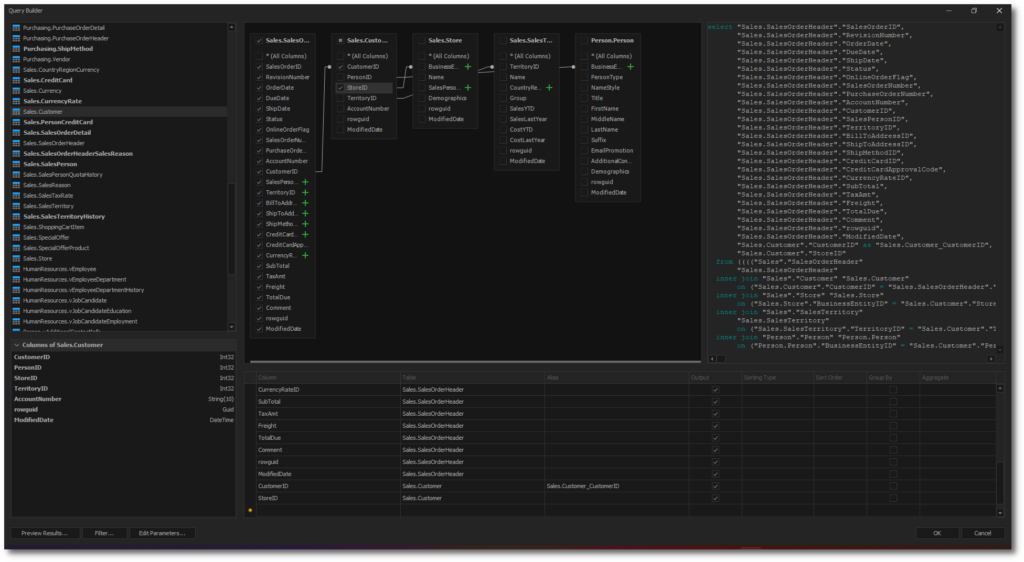Open Preview Results dialog
Screen dimensions: 1024x562
[x=44, y=533]
